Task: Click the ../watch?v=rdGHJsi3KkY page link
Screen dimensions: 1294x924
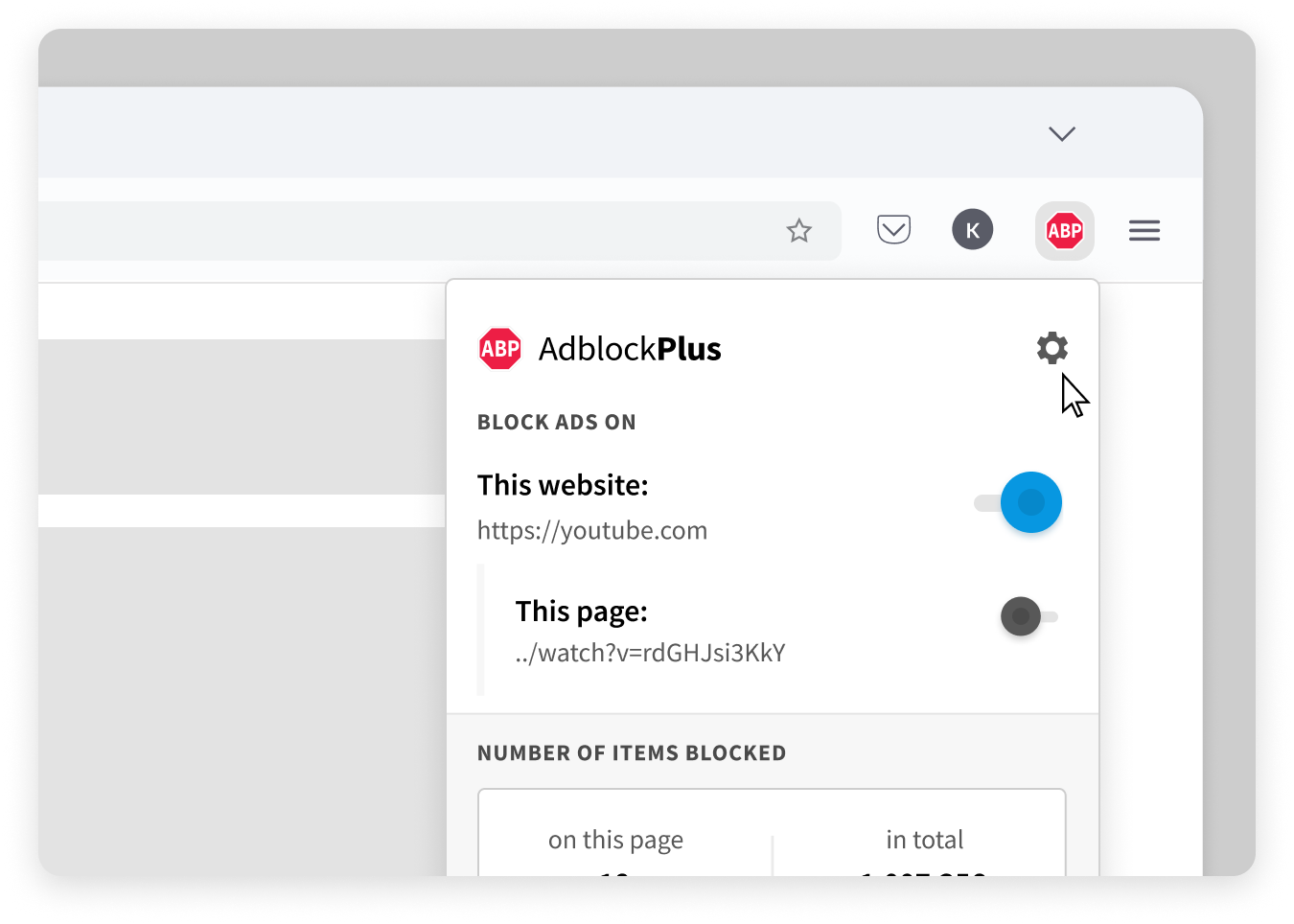Action: (x=651, y=652)
